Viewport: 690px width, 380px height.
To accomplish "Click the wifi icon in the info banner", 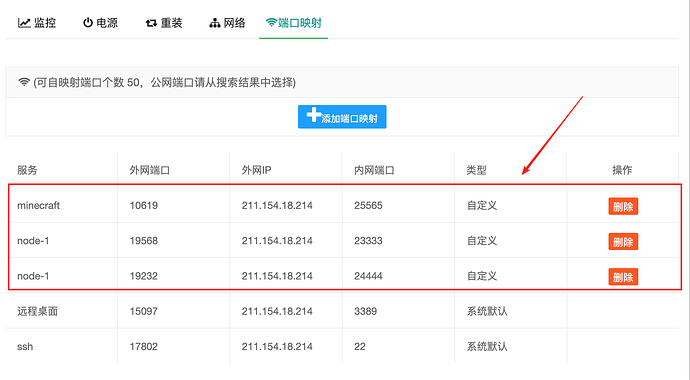I will click(x=24, y=82).
